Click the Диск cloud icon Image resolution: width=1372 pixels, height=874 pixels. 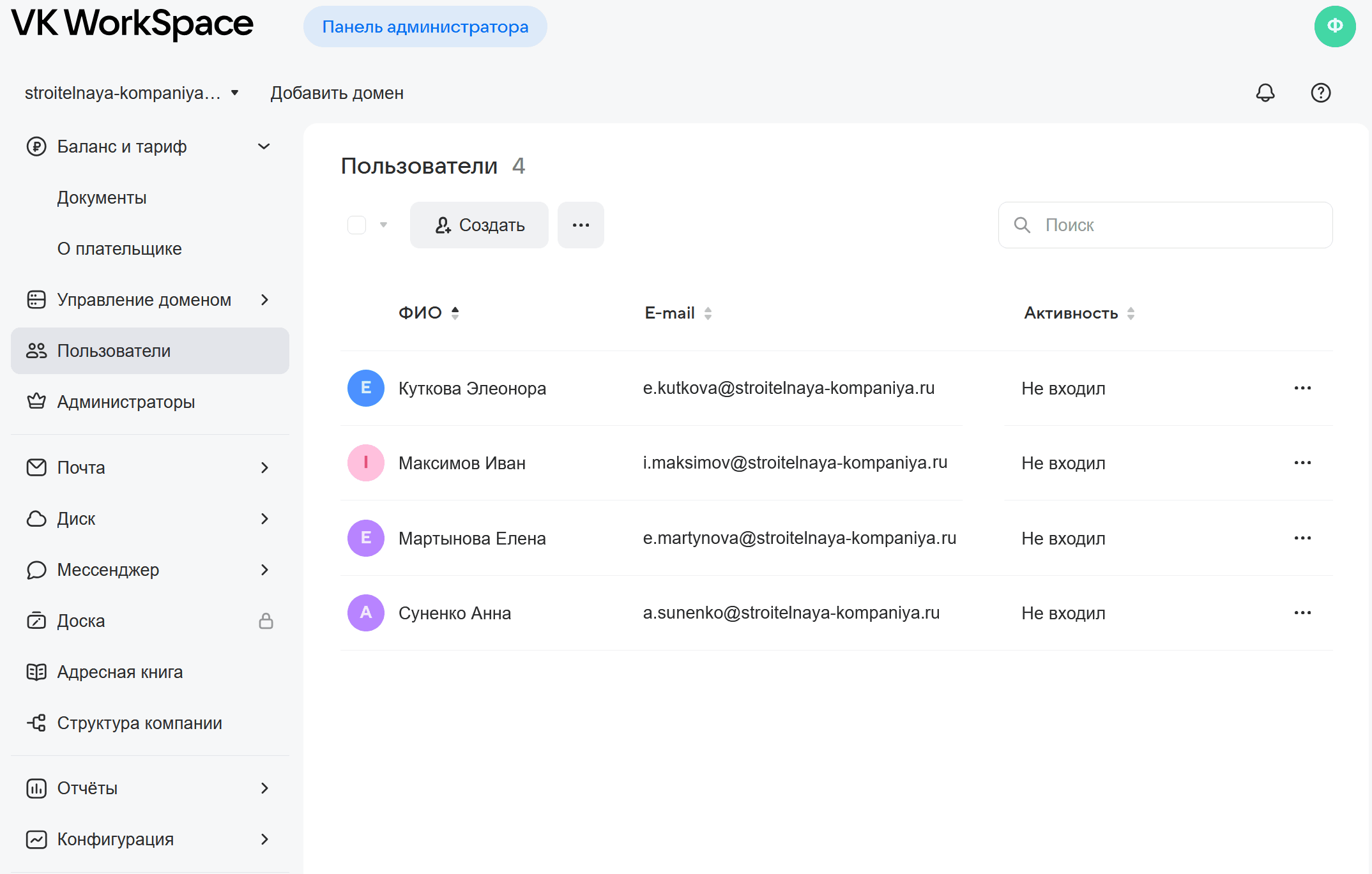point(36,518)
